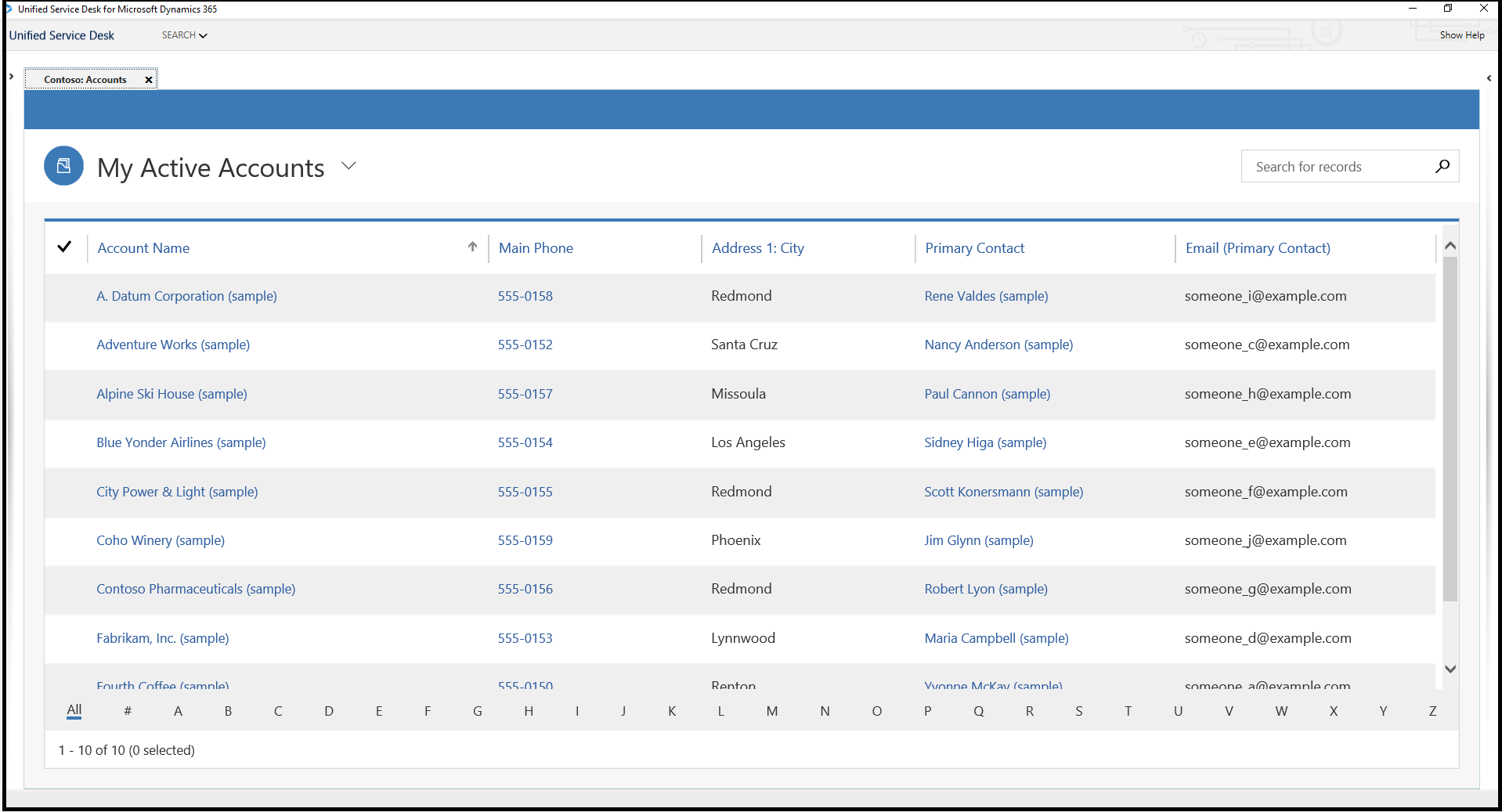Expand the left session panel chevron
This screenshot has width=1502, height=812.
[12, 76]
